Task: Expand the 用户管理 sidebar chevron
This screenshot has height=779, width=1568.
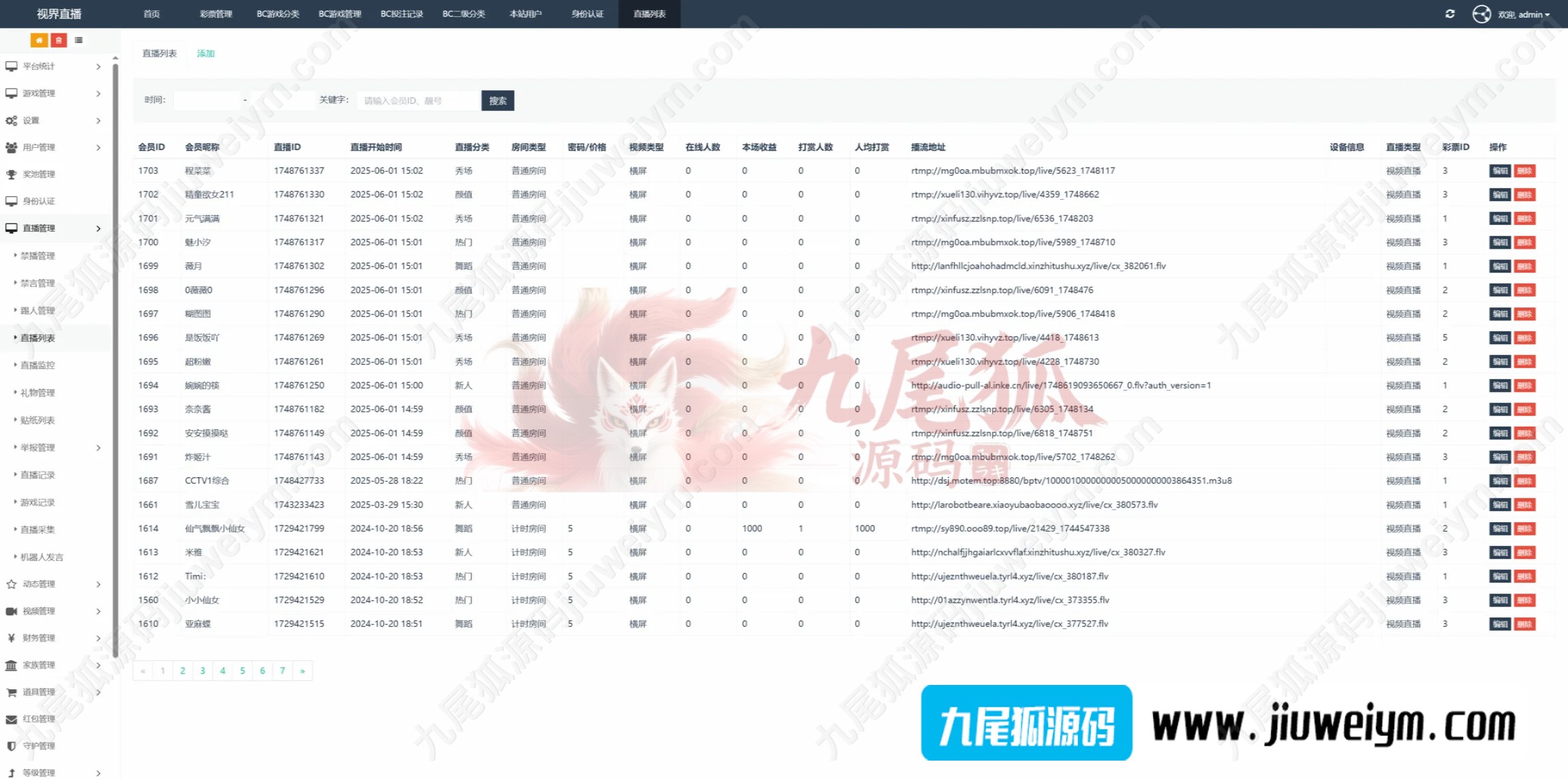Action: click(x=99, y=147)
